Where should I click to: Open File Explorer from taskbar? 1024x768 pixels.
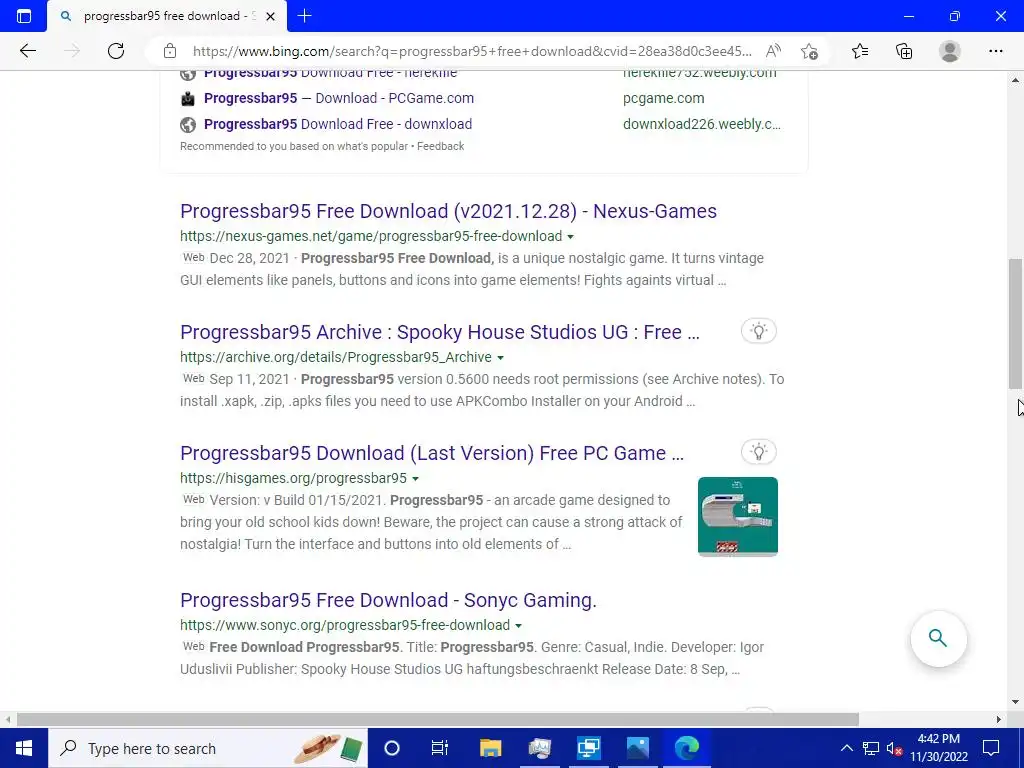(x=490, y=748)
